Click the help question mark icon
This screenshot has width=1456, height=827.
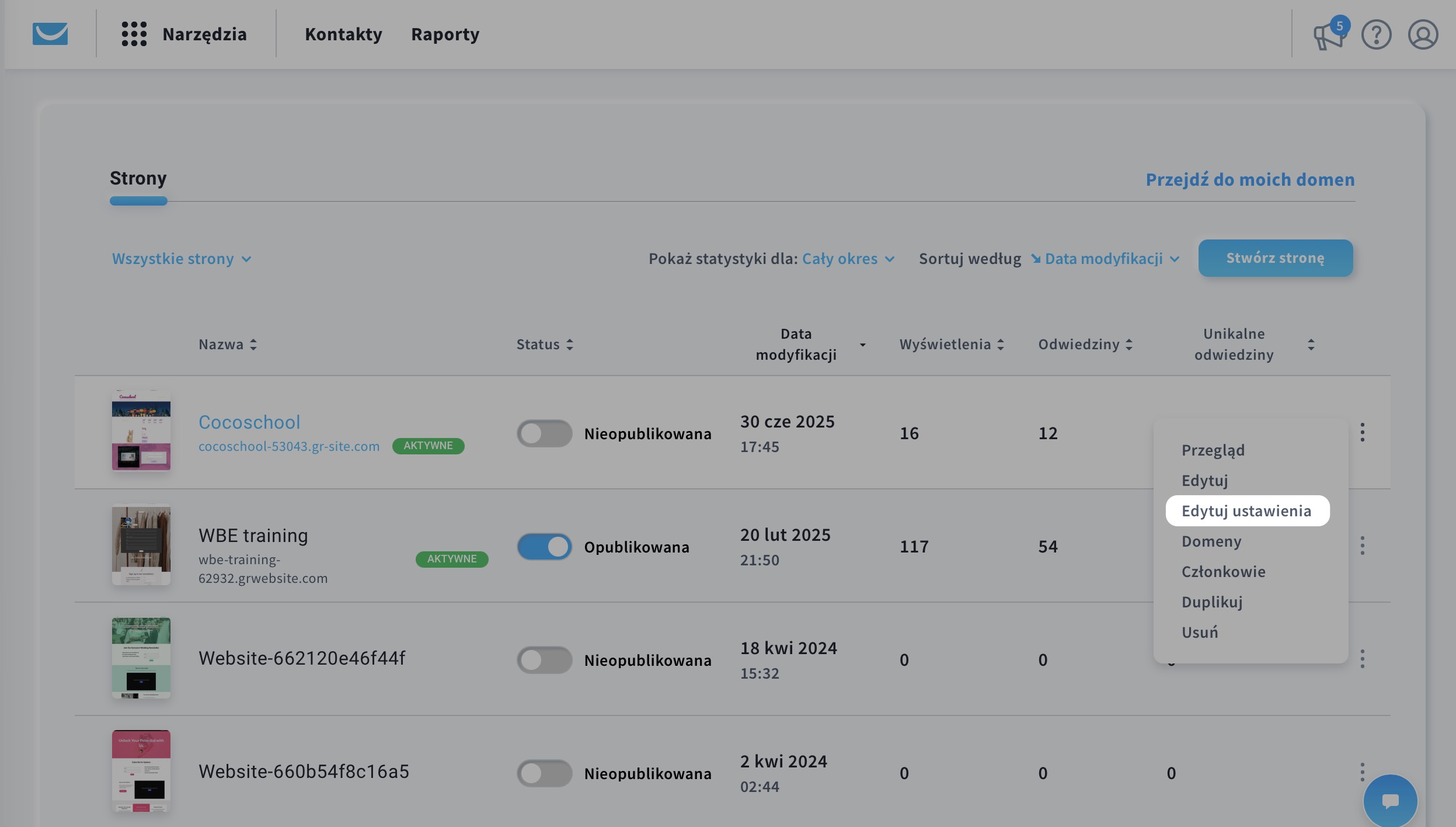click(1376, 35)
